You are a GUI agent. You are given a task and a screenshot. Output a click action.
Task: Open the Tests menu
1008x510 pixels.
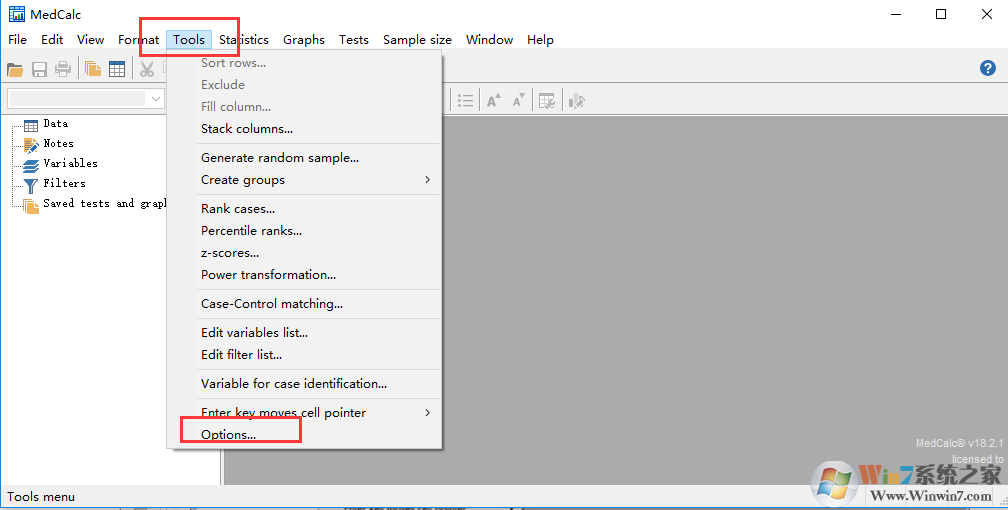(x=354, y=40)
